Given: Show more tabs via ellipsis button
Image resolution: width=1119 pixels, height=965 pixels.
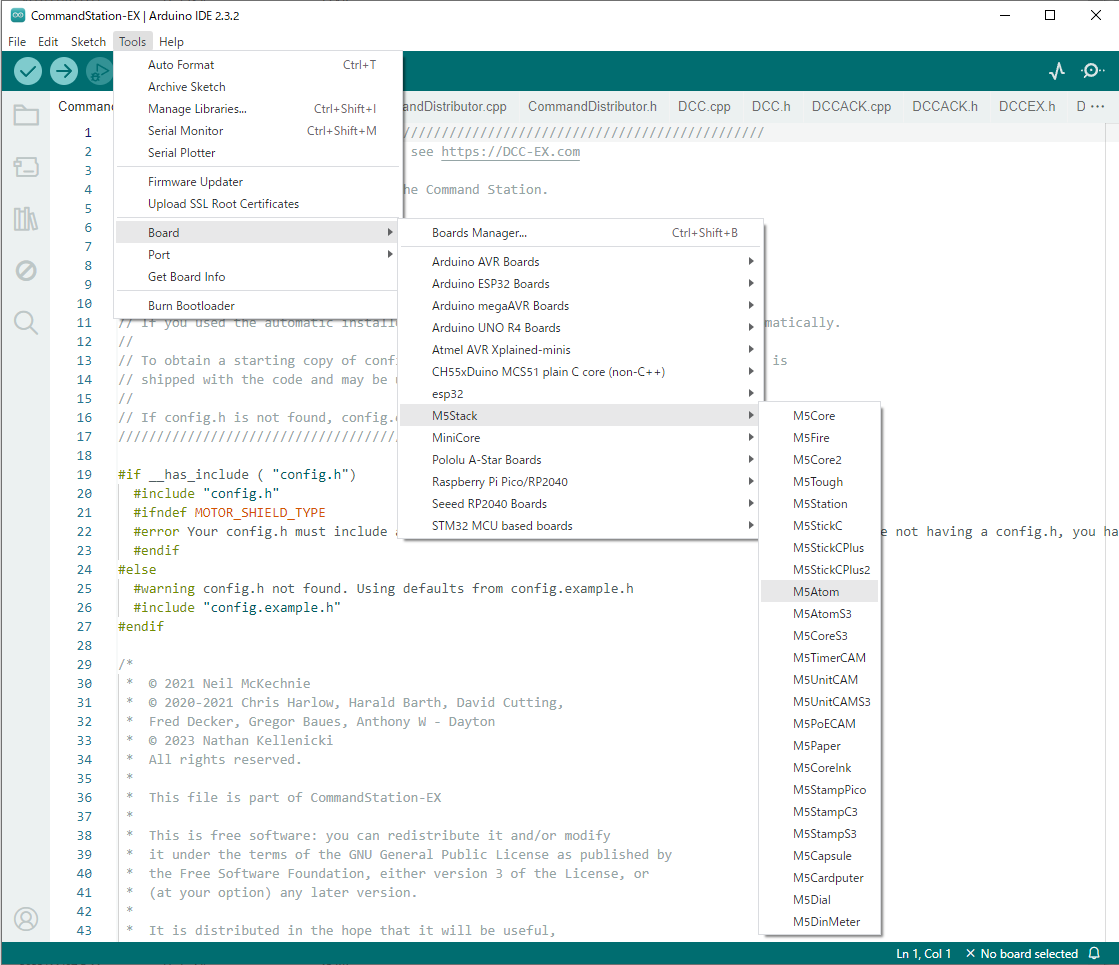Looking at the screenshot, I should coord(1097,106).
